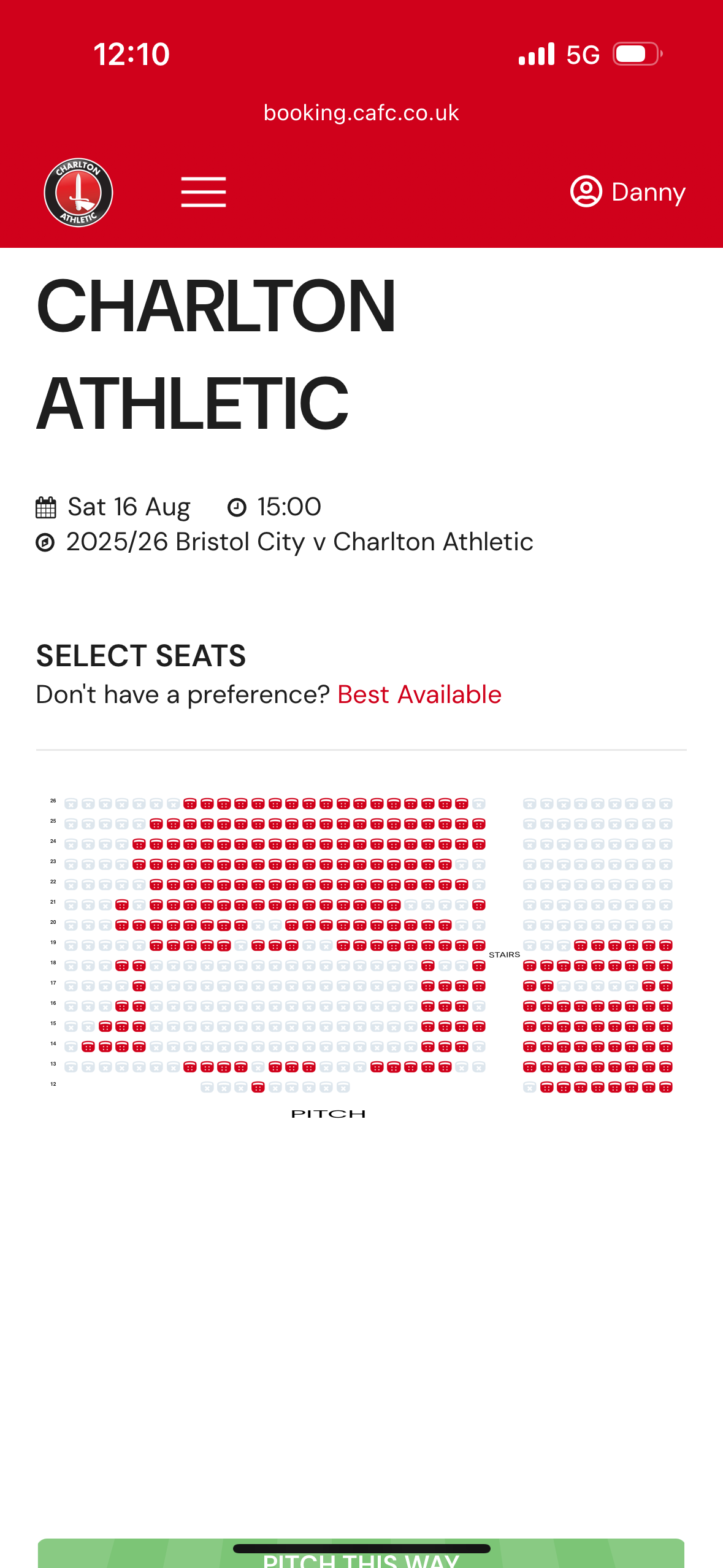Pick the rightmost red seat in row 25

[x=479, y=824]
